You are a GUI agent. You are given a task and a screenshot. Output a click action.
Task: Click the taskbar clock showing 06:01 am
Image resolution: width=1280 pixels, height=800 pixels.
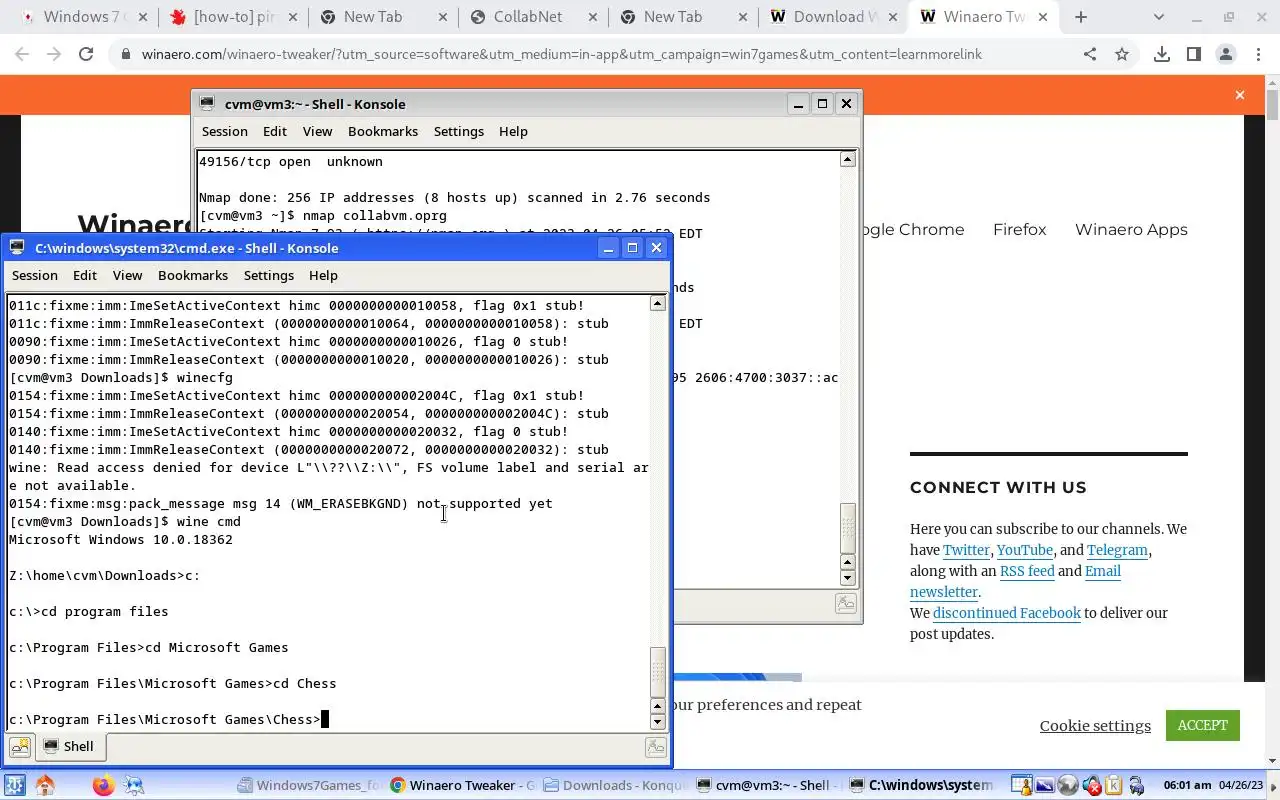[x=1188, y=785]
